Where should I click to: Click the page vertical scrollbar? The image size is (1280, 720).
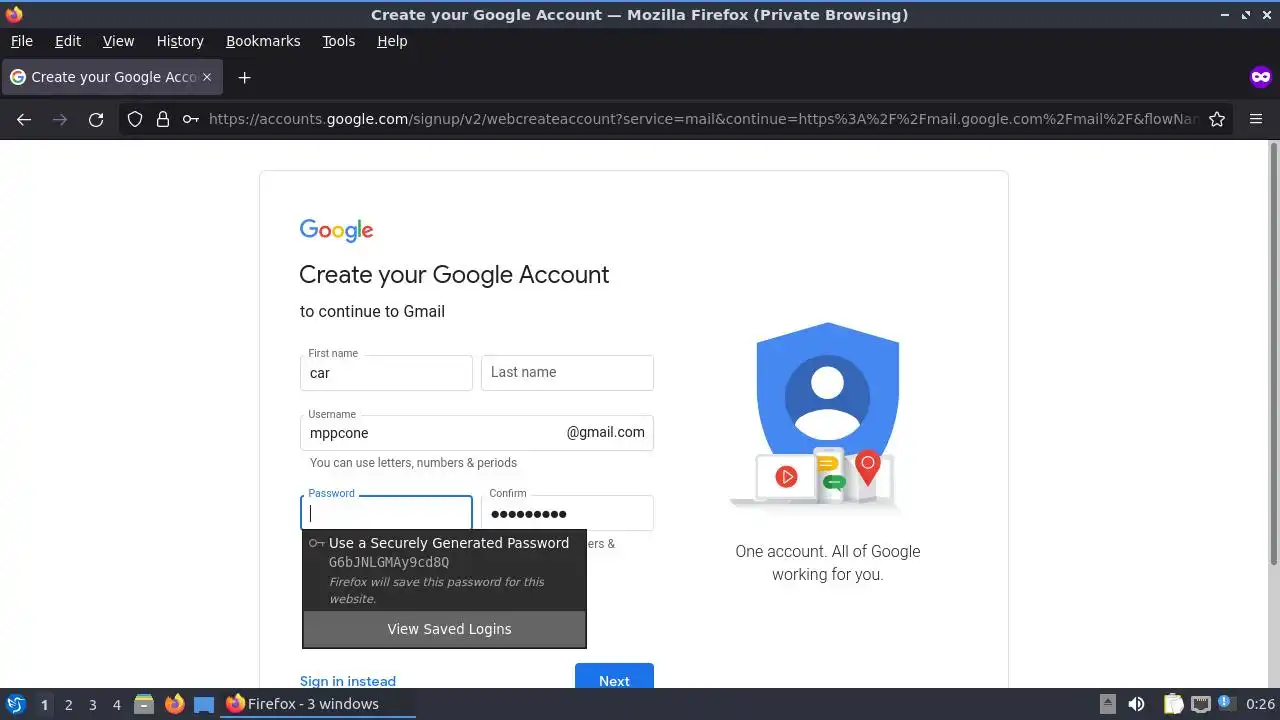tap(1273, 354)
